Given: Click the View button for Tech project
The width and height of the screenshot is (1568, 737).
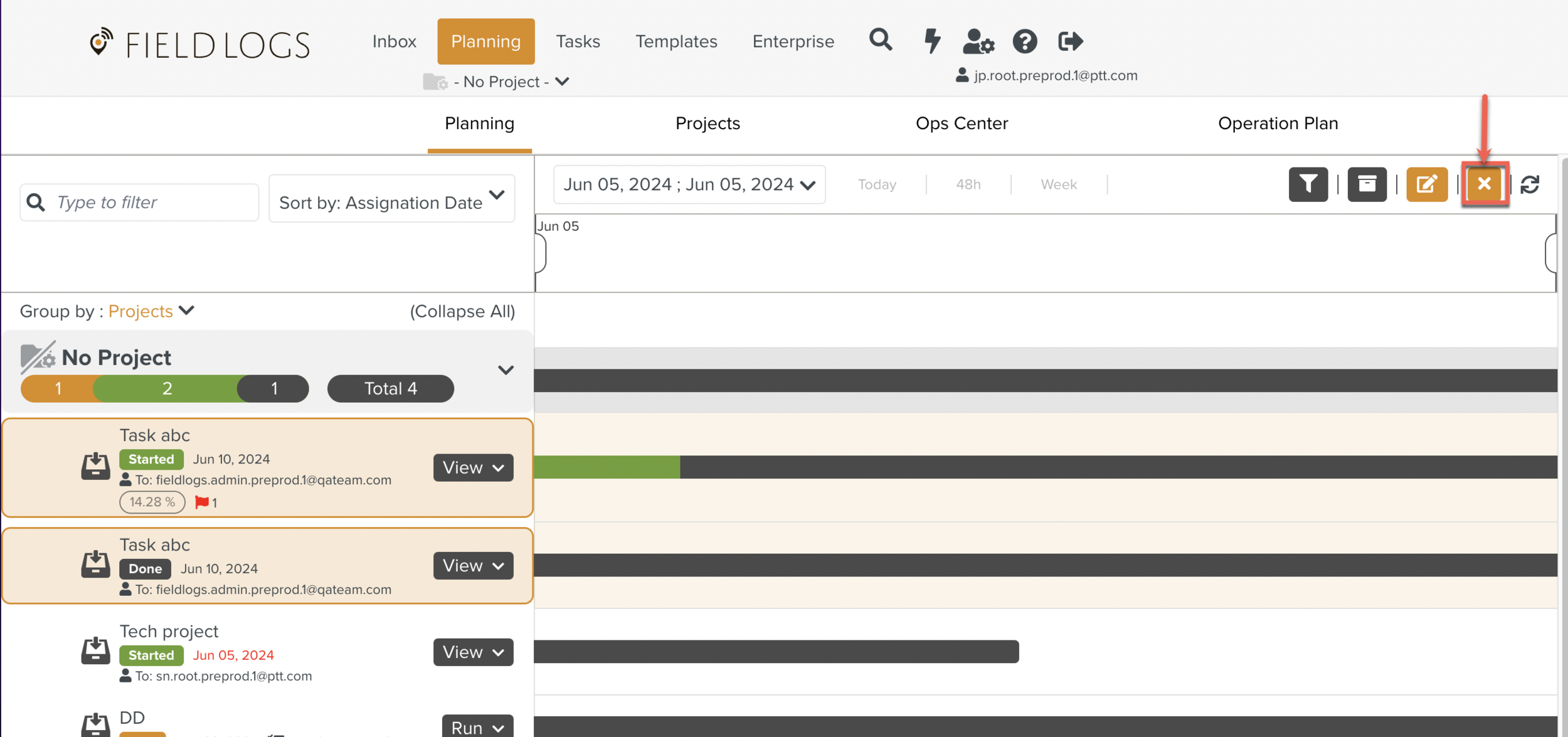Looking at the screenshot, I should tap(473, 652).
